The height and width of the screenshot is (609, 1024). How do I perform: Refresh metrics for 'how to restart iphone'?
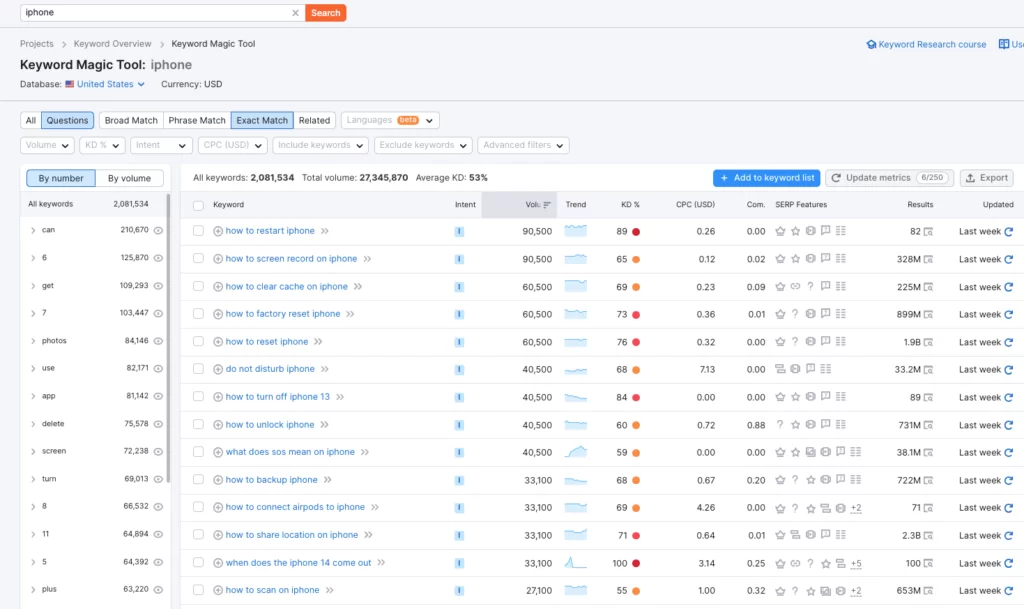tap(1009, 232)
